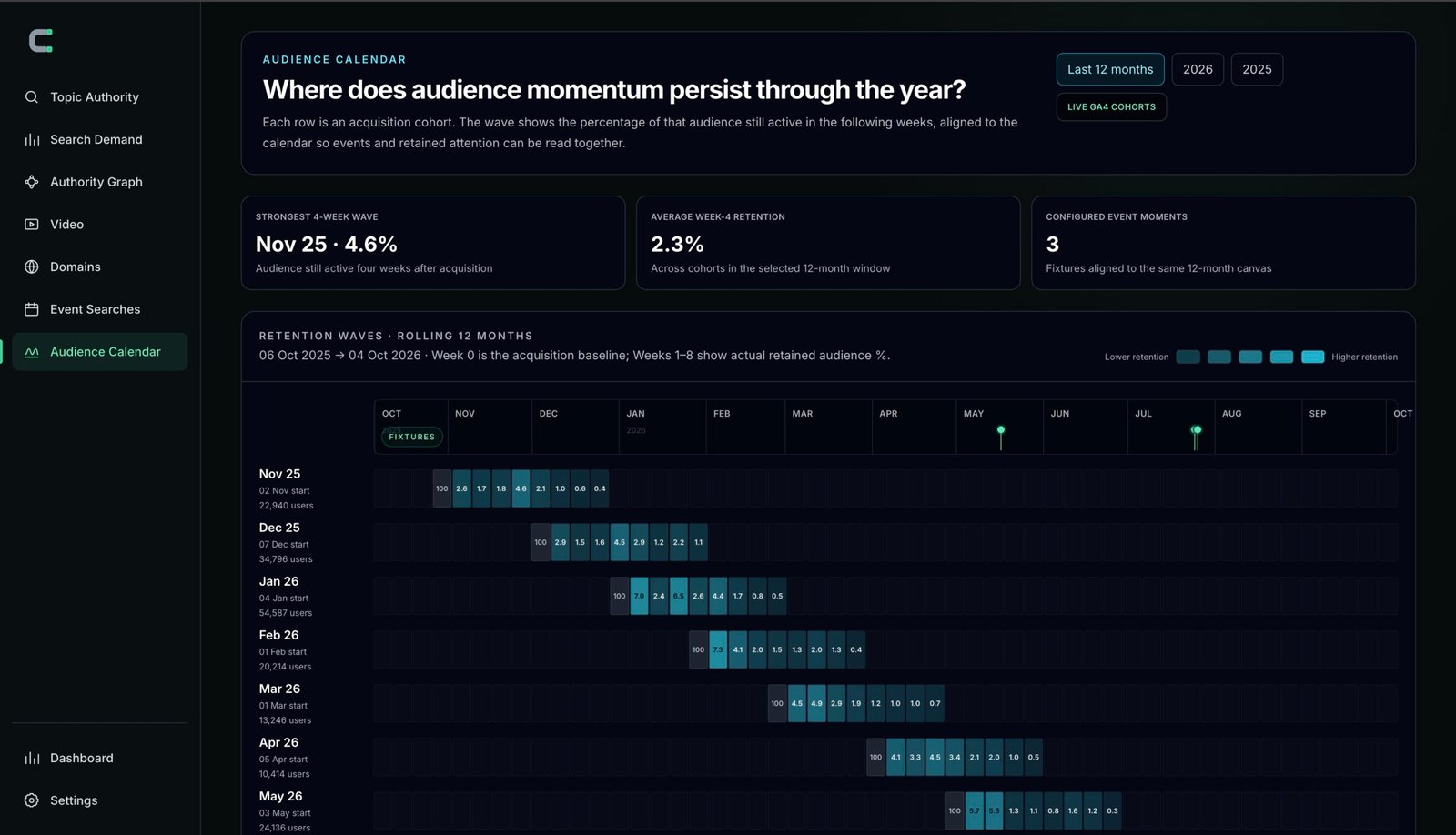Click the Live GA4 Cohorts badge

point(1111,107)
